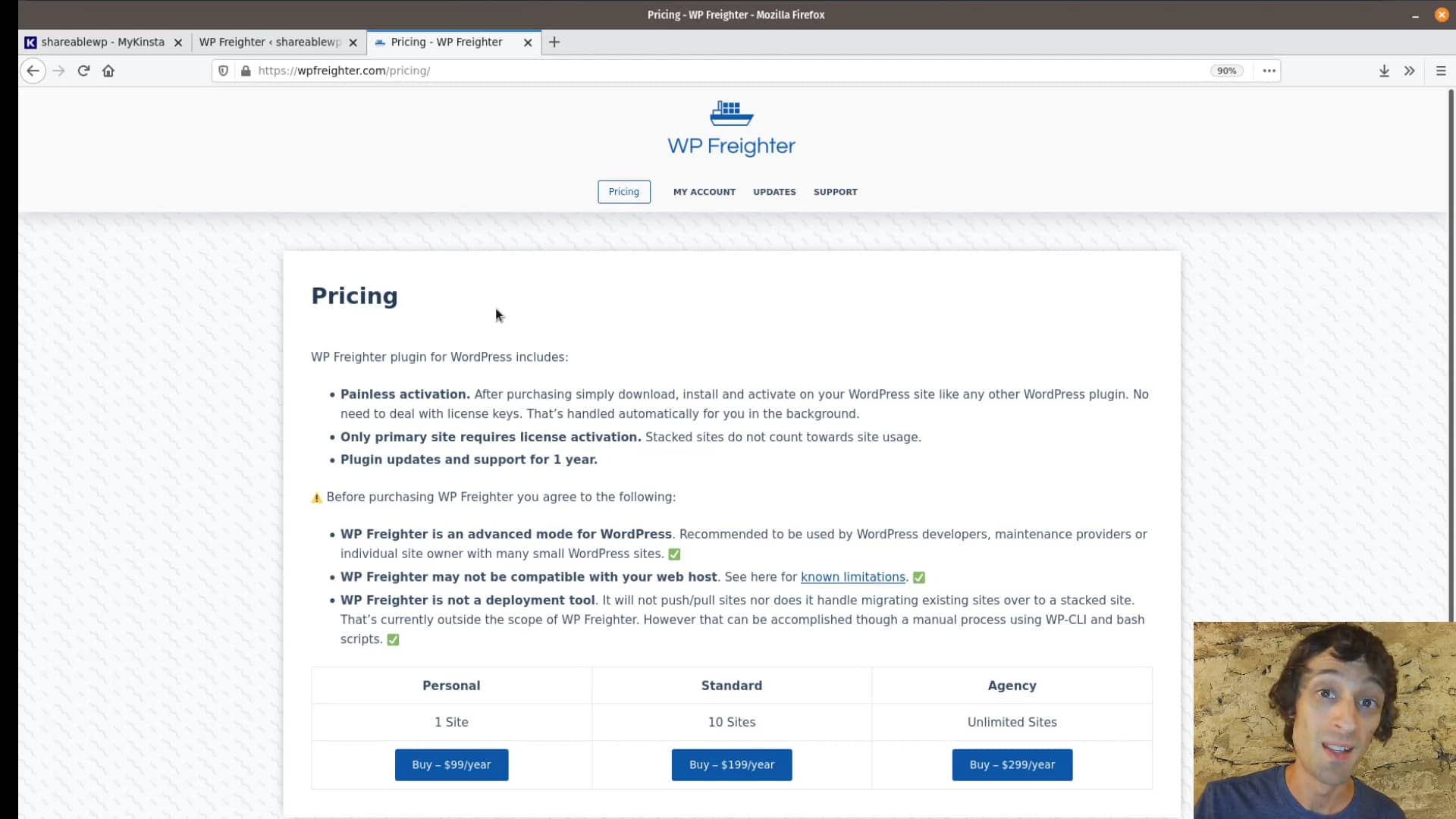This screenshot has height=819, width=1456.
Task: Go back with the browser back arrow
Action: coord(33,71)
